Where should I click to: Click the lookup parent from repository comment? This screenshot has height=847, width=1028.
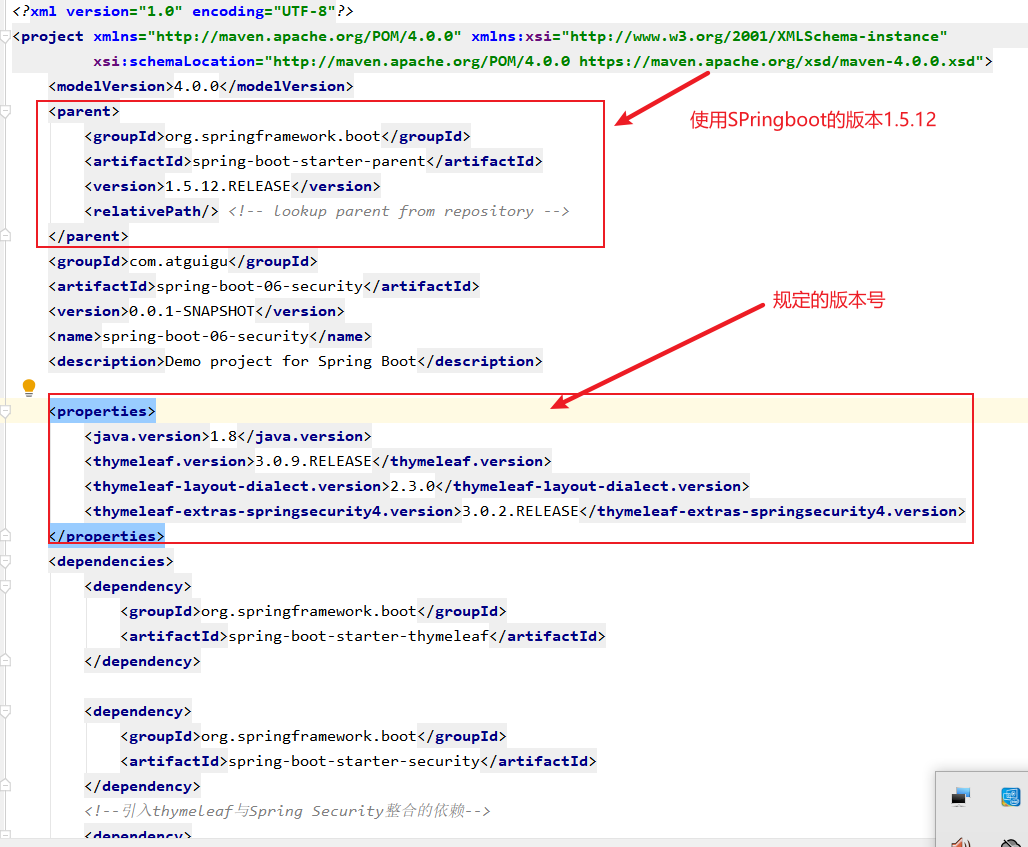[x=399, y=211]
